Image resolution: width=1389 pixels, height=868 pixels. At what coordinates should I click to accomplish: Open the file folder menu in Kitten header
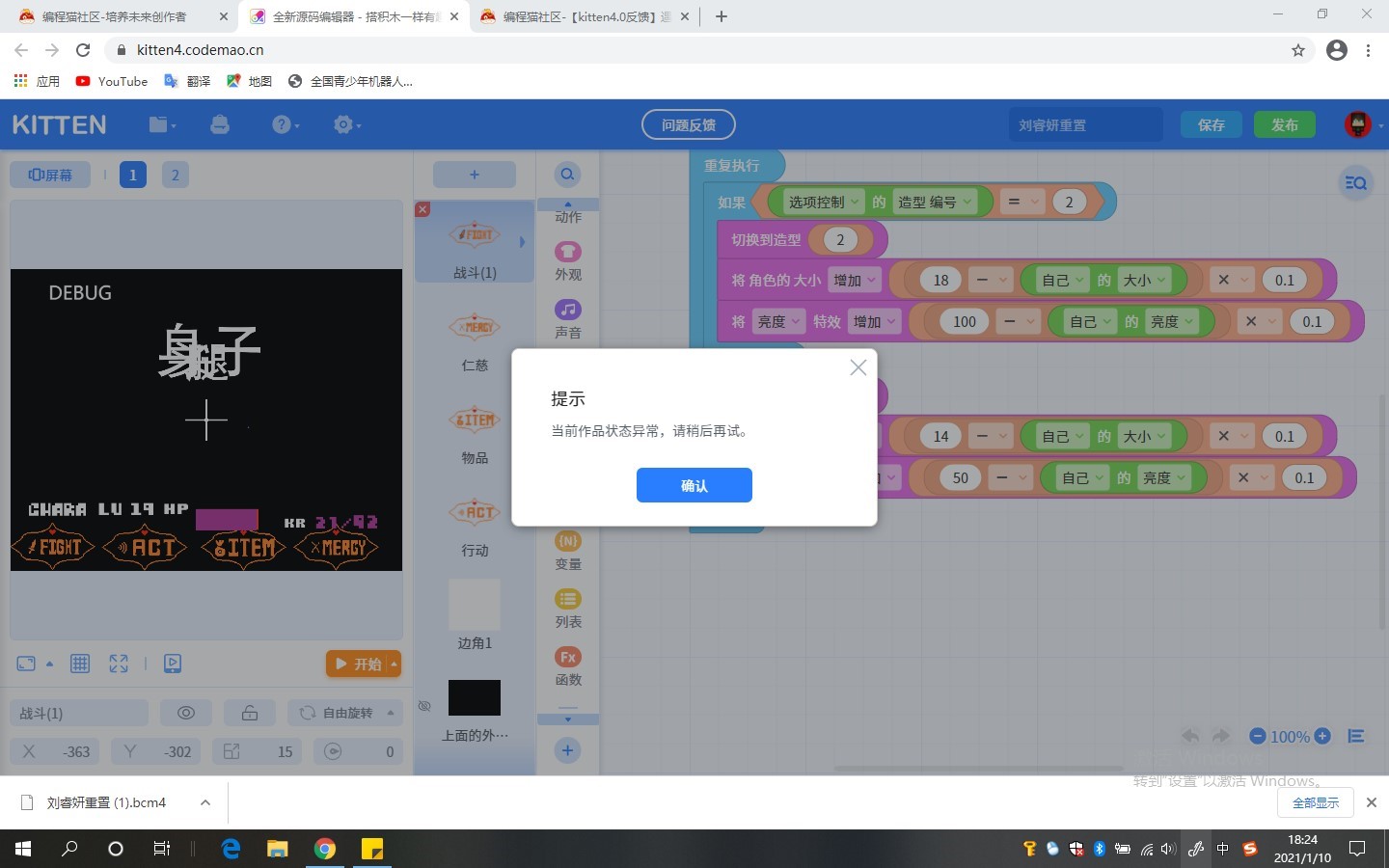pos(162,124)
